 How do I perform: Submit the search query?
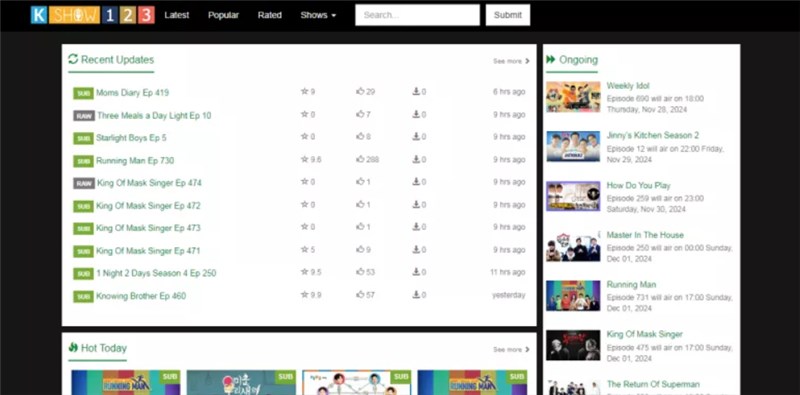[508, 15]
